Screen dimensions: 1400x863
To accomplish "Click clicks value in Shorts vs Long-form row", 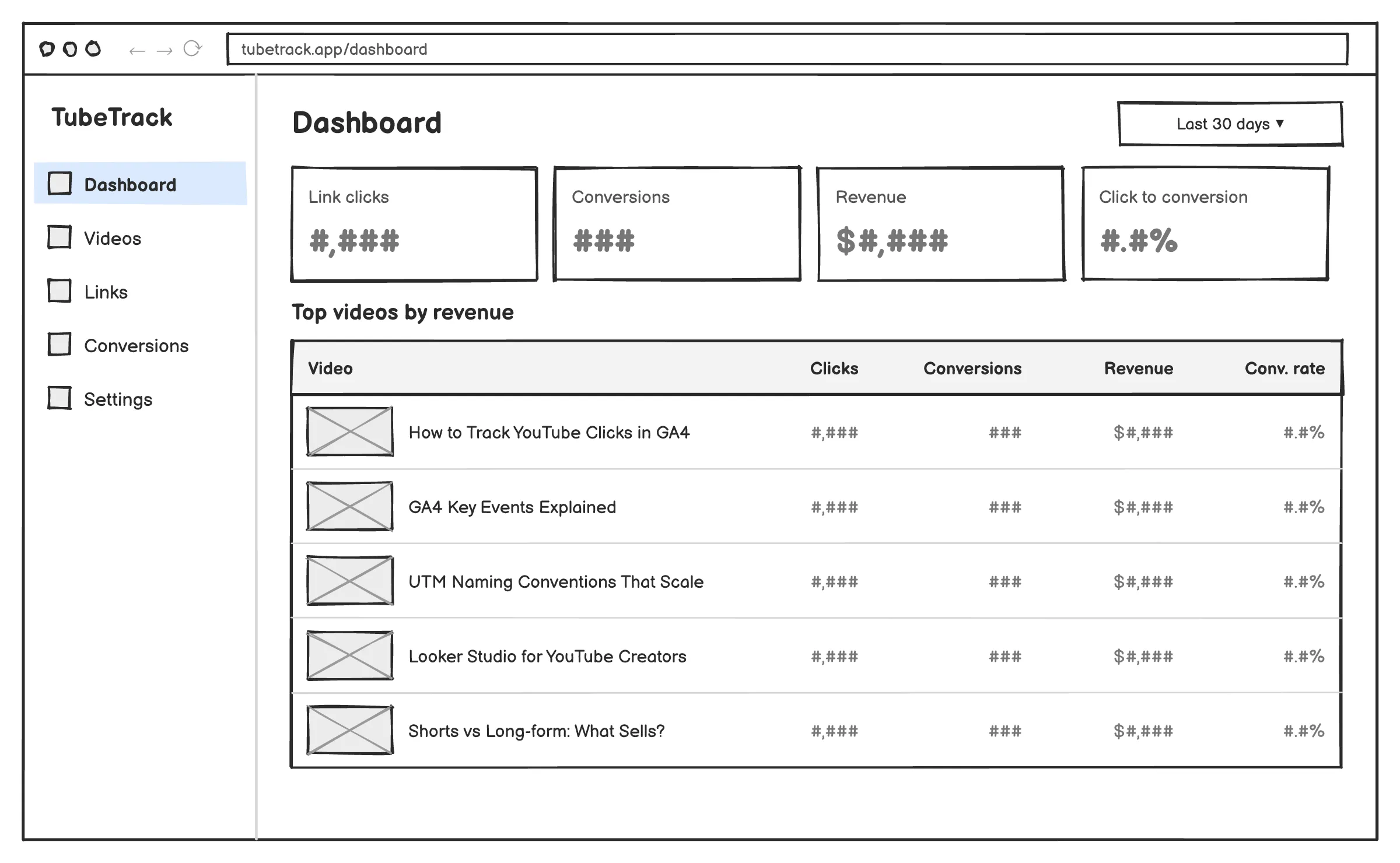I will coord(835,731).
